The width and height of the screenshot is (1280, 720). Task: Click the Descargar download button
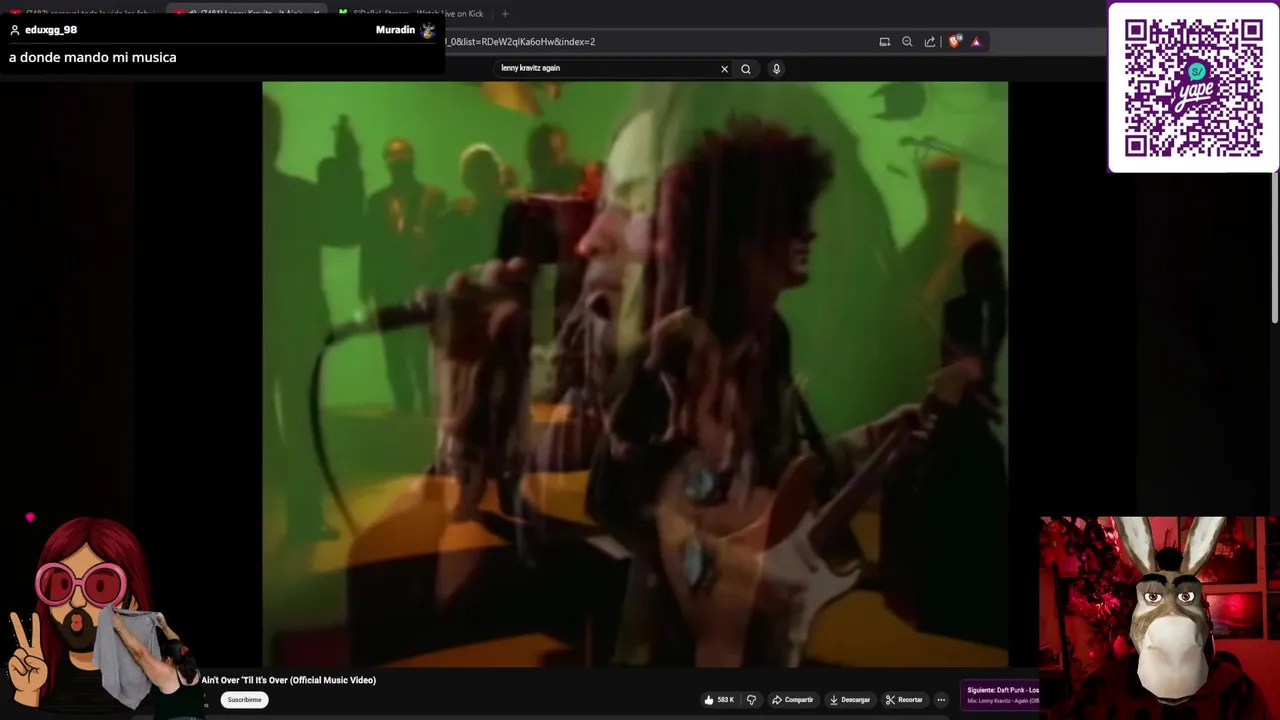coord(850,700)
